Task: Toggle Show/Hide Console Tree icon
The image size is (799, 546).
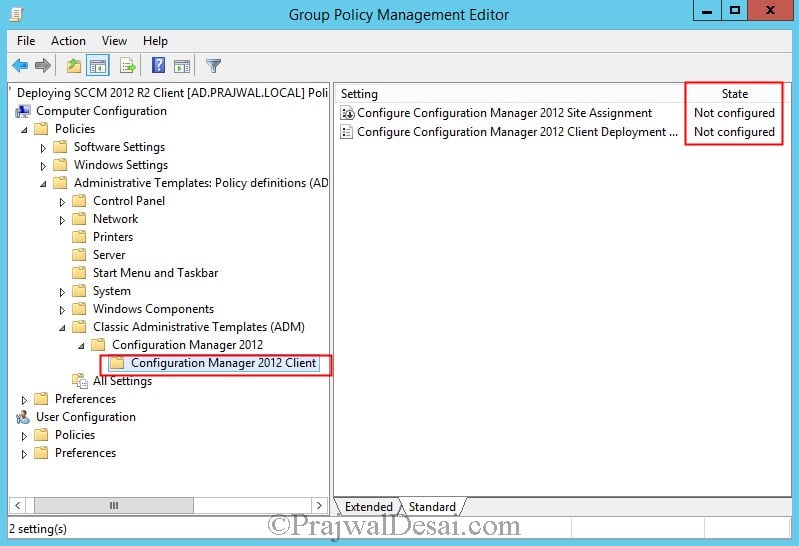Action: tap(98, 66)
